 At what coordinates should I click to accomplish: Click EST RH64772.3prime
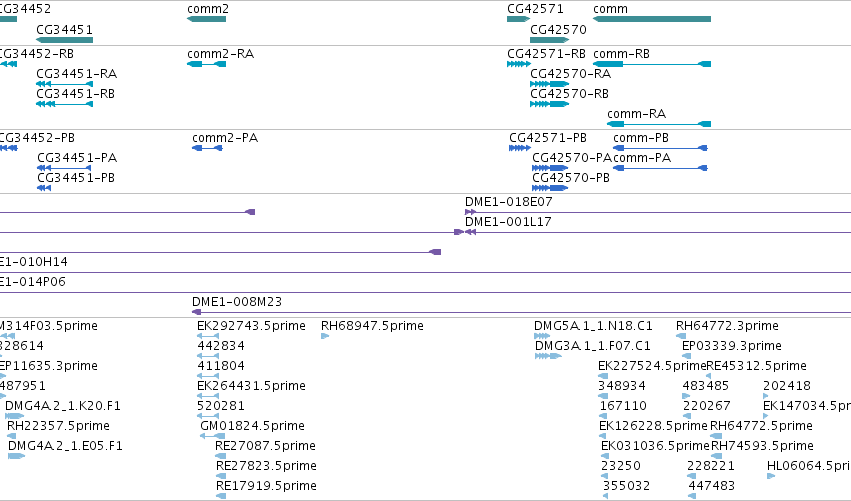(681, 337)
